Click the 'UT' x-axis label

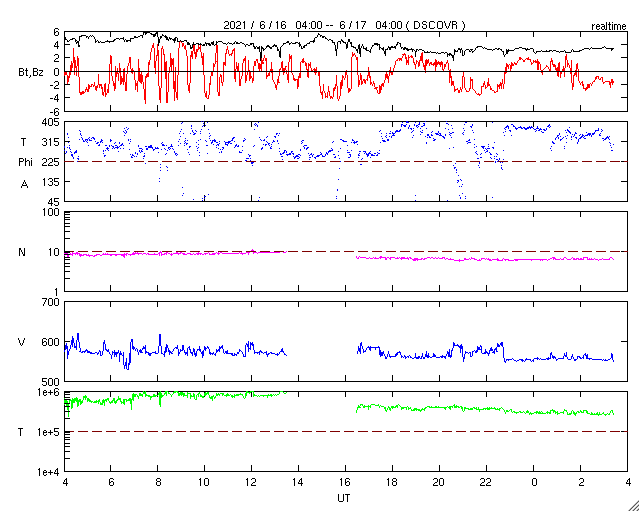[x=344, y=498]
